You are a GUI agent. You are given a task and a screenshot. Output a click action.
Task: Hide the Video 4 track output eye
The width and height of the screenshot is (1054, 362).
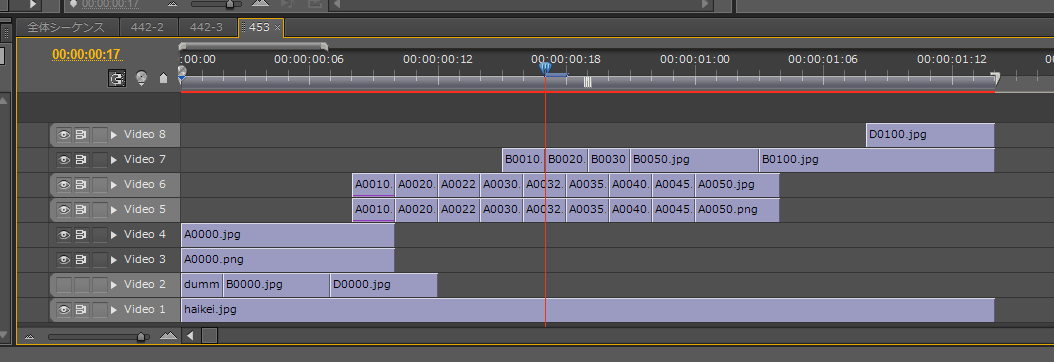[x=64, y=234]
